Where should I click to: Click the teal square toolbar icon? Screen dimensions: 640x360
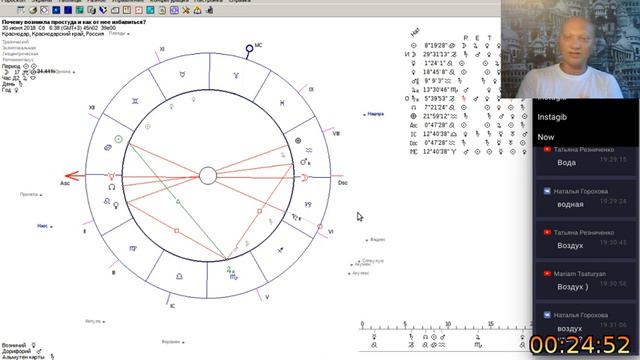point(80,10)
